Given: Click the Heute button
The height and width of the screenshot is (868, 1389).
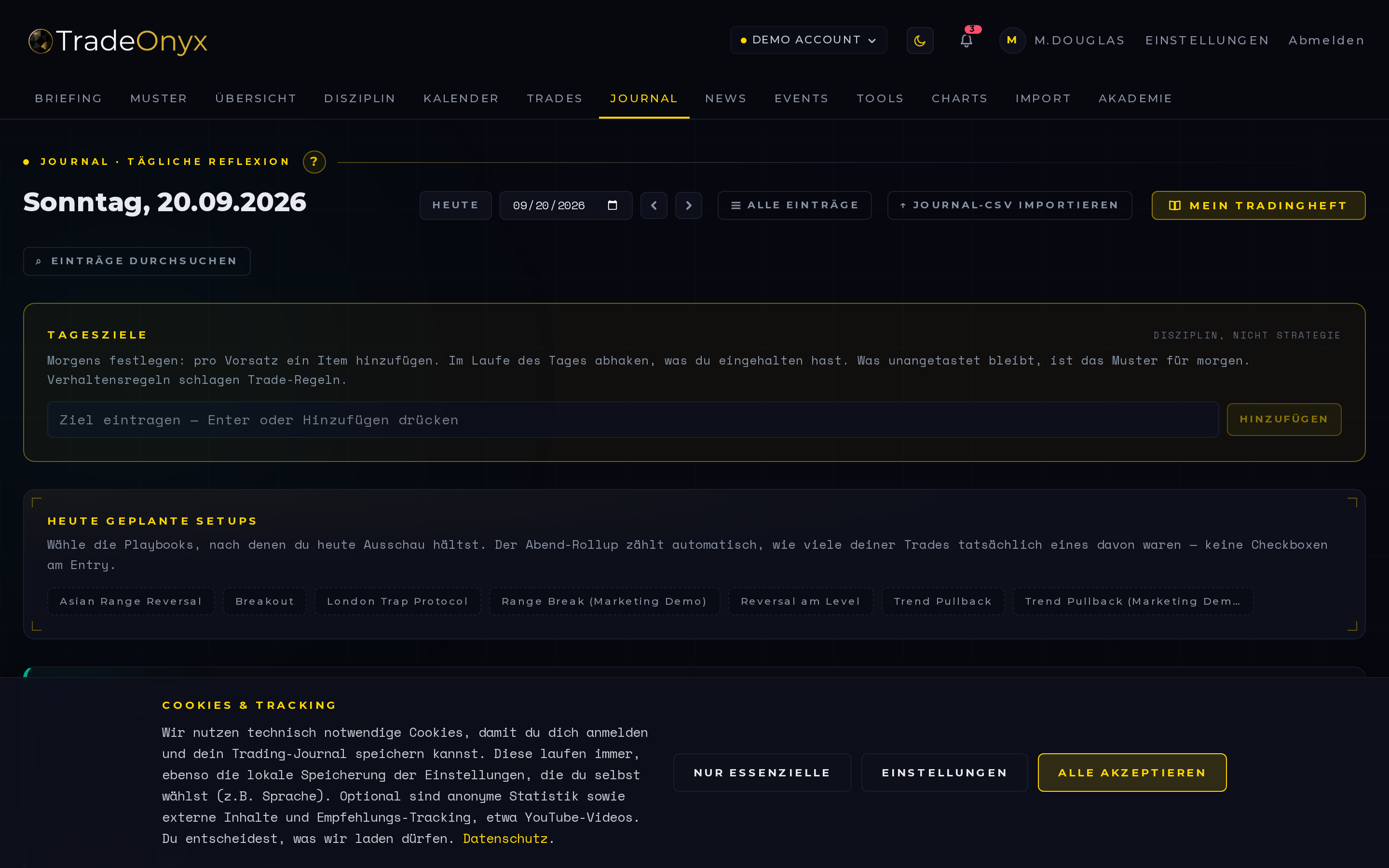Looking at the screenshot, I should [x=455, y=205].
